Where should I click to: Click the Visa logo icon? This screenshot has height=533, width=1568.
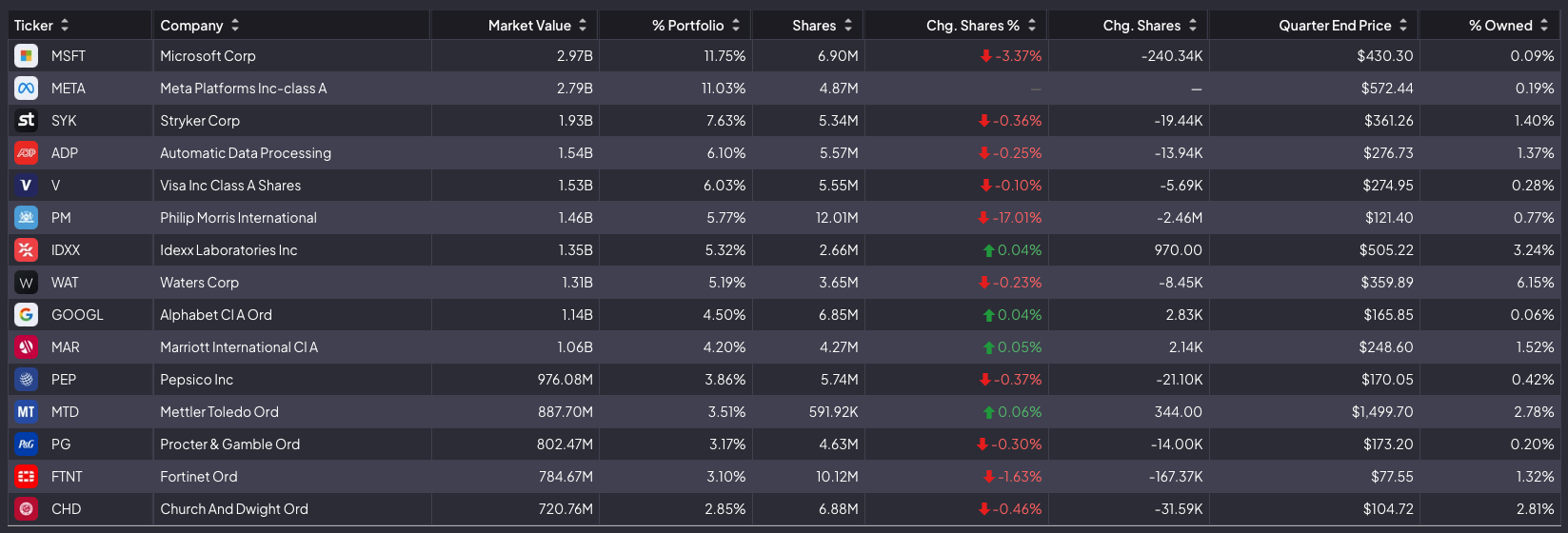[27, 186]
